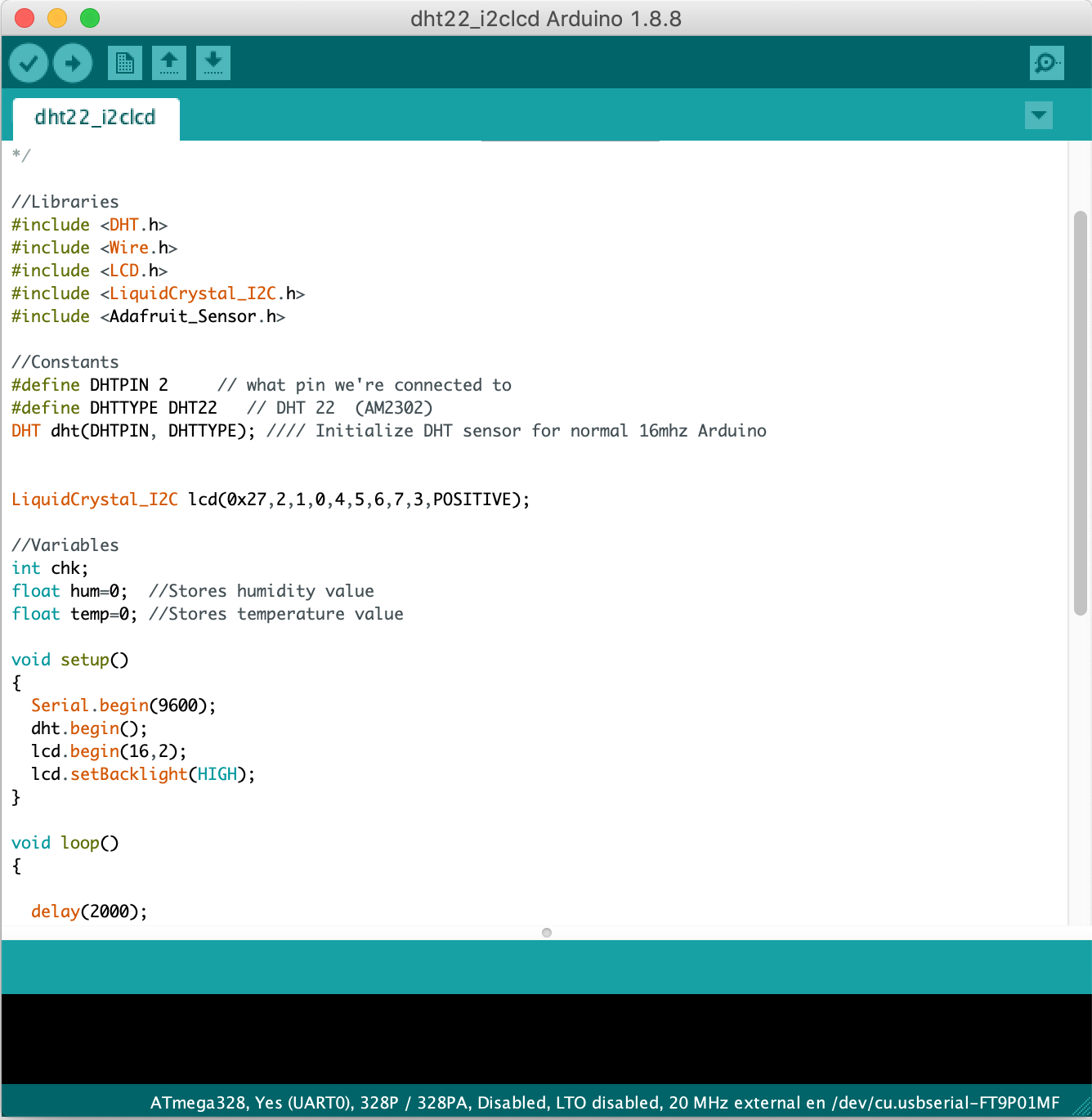
Task: Click the '//Variables' comment line
Action: click(x=65, y=545)
